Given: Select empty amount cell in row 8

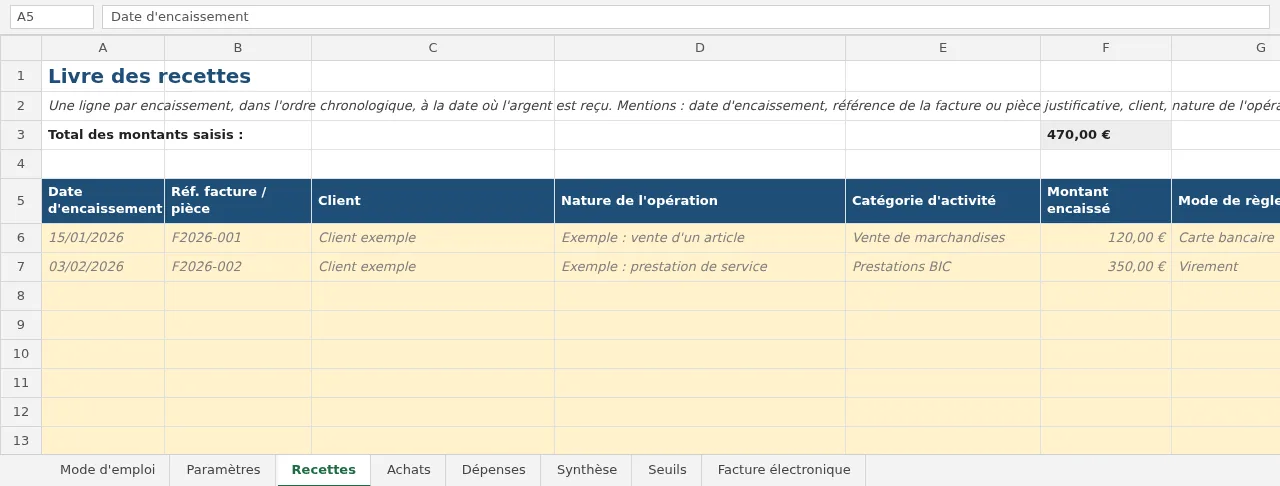Looking at the screenshot, I should coord(1106,296).
